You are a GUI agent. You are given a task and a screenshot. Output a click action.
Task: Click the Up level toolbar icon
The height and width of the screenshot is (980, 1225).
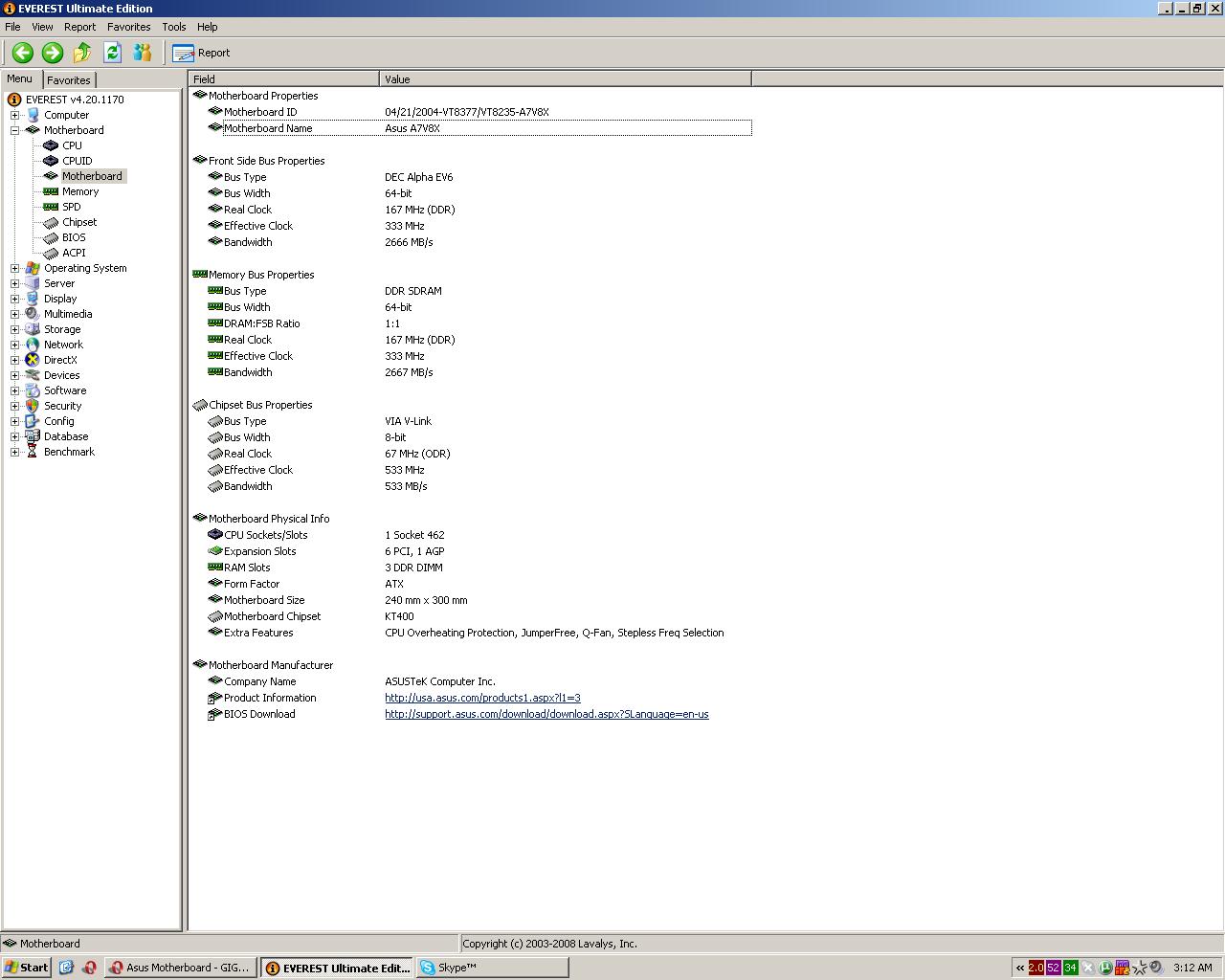[x=82, y=53]
